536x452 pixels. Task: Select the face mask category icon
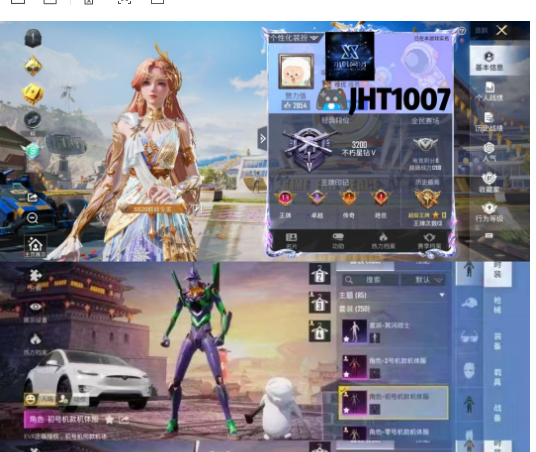click(469, 370)
